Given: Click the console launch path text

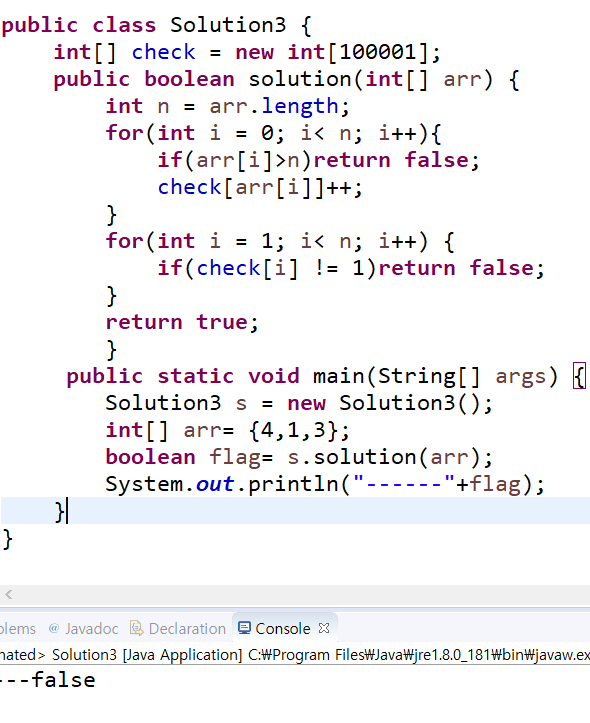Looking at the screenshot, I should 295,655.
